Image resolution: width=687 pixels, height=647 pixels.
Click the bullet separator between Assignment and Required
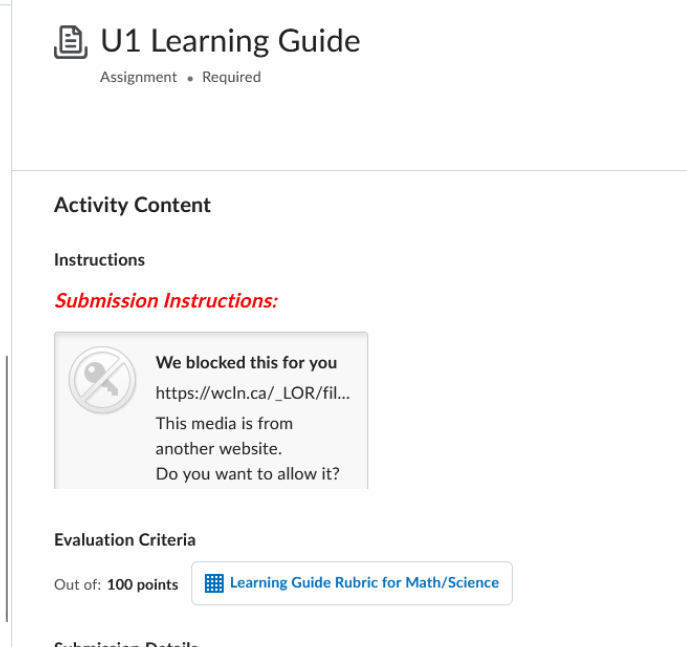tap(190, 78)
